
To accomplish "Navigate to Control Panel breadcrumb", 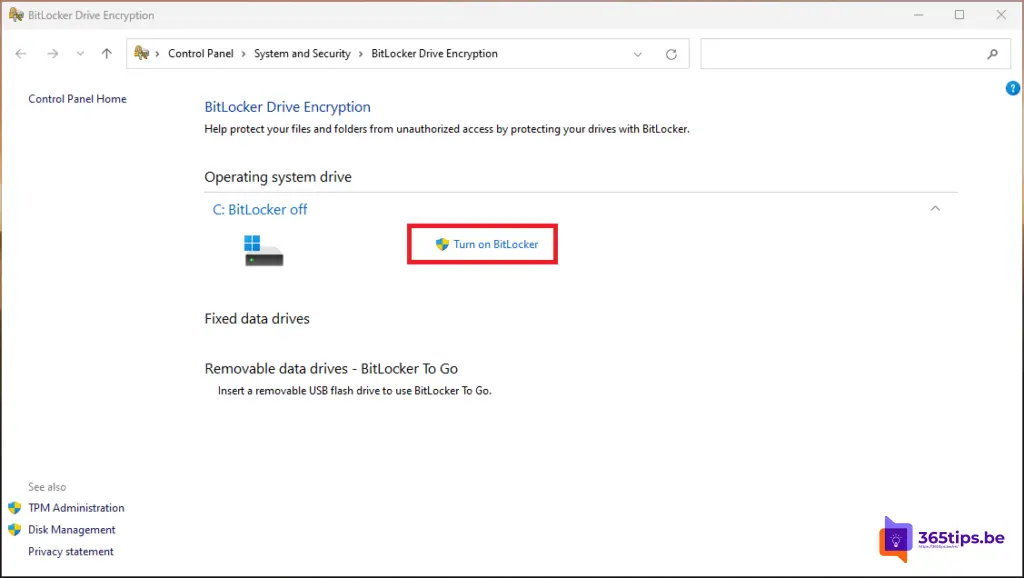I will point(200,54).
